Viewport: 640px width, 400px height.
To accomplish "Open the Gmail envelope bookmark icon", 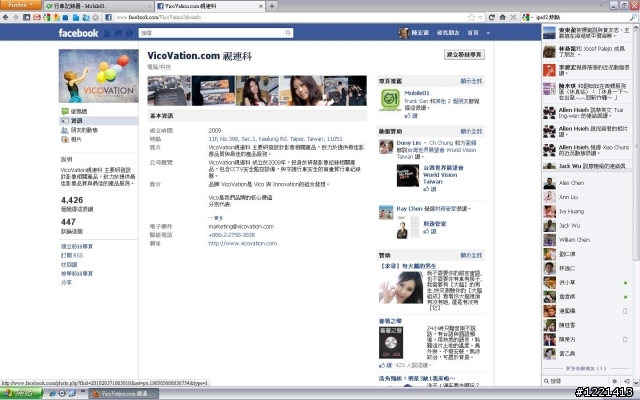I will (x=37, y=17).
